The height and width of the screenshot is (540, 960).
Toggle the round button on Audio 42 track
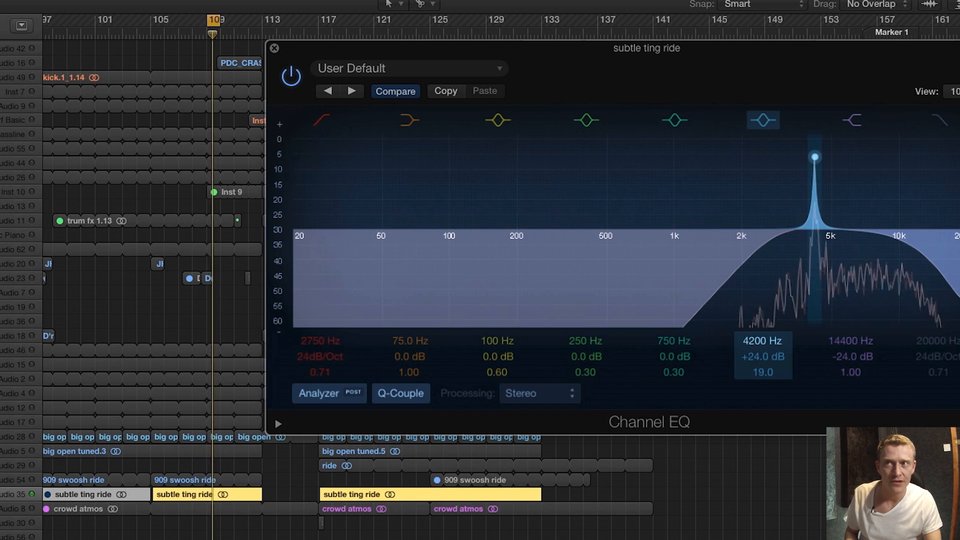point(32,48)
